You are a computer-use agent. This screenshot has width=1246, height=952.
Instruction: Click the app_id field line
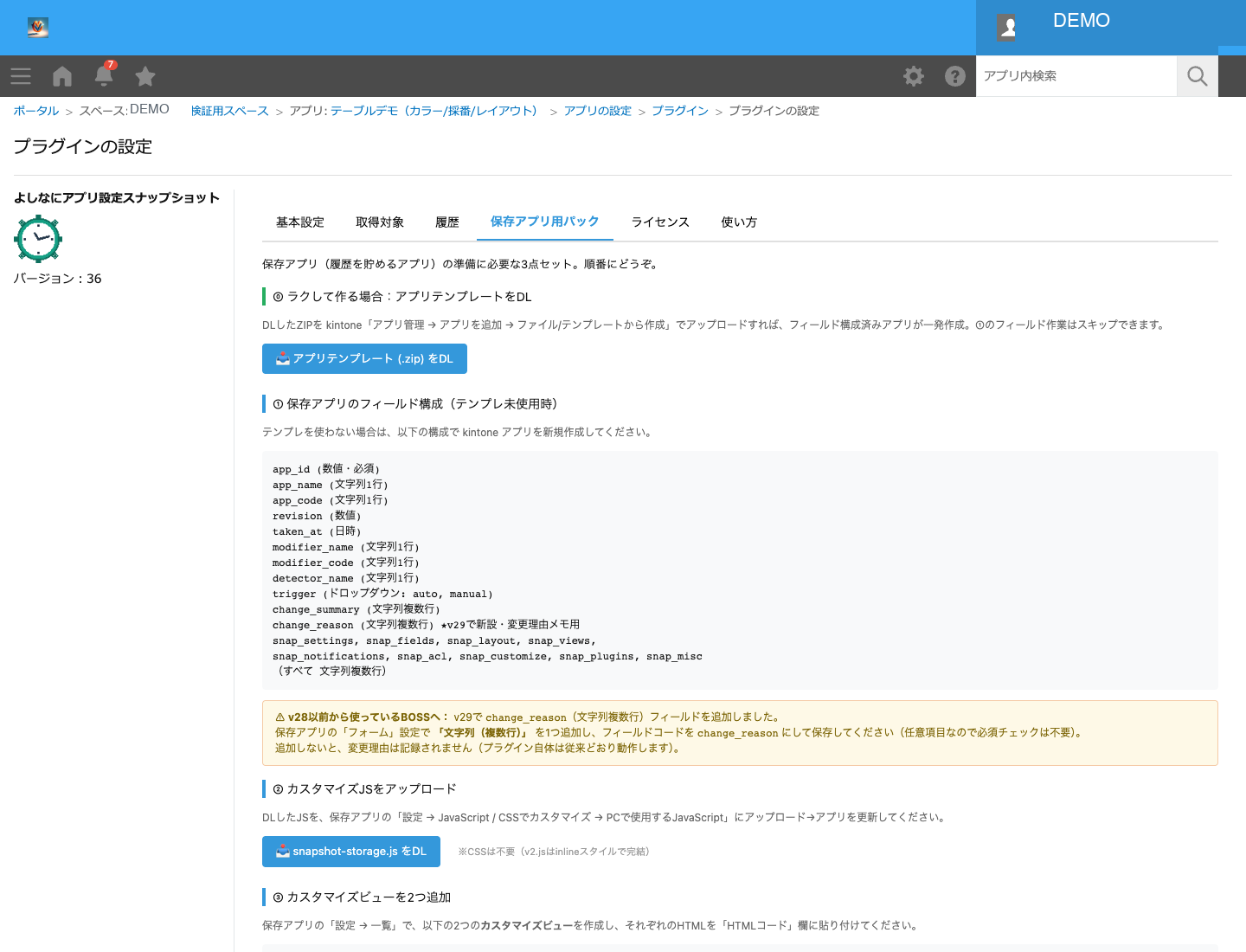(x=326, y=469)
